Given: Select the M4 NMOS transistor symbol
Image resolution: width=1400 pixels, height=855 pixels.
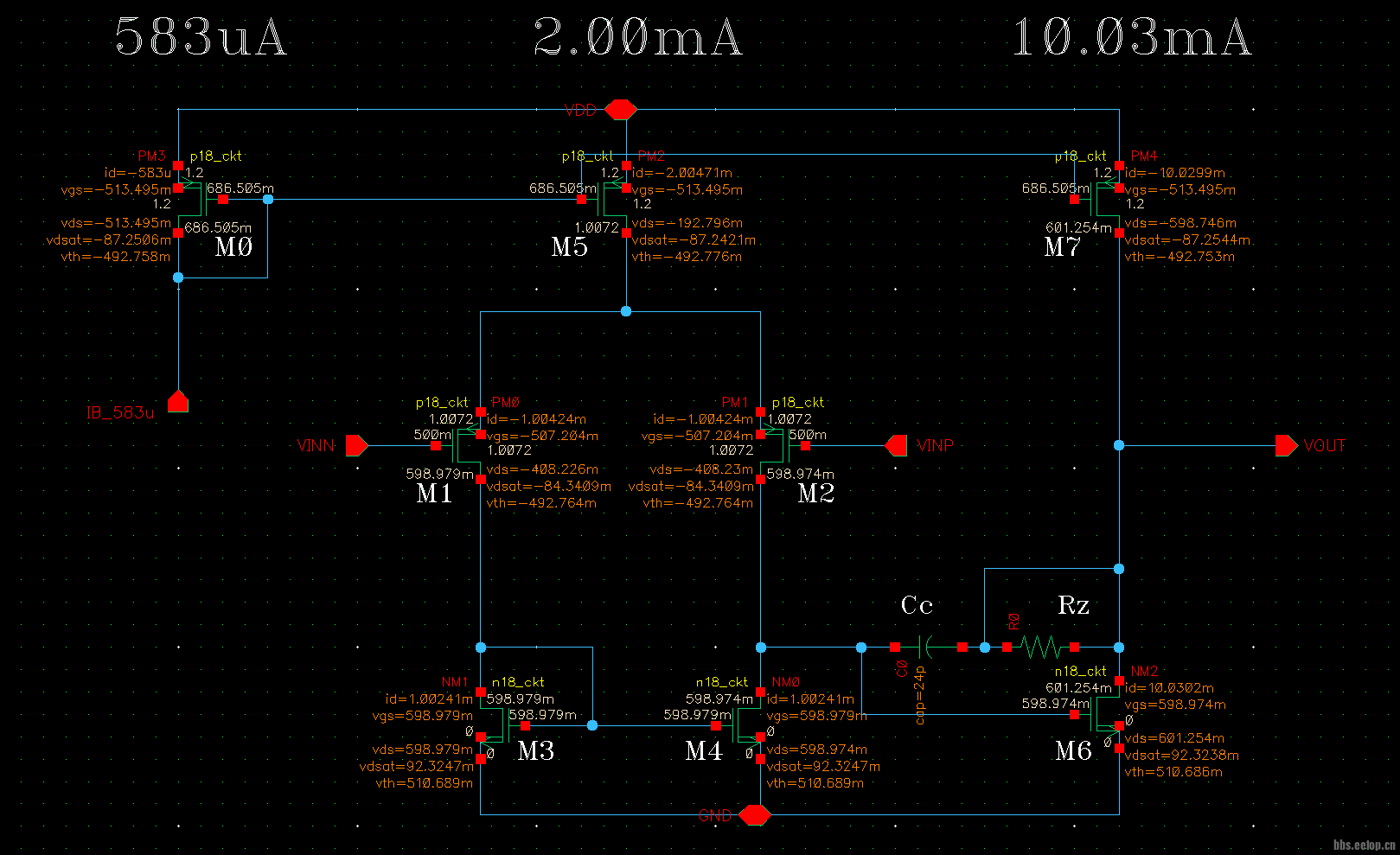Looking at the screenshot, I should (x=747, y=726).
